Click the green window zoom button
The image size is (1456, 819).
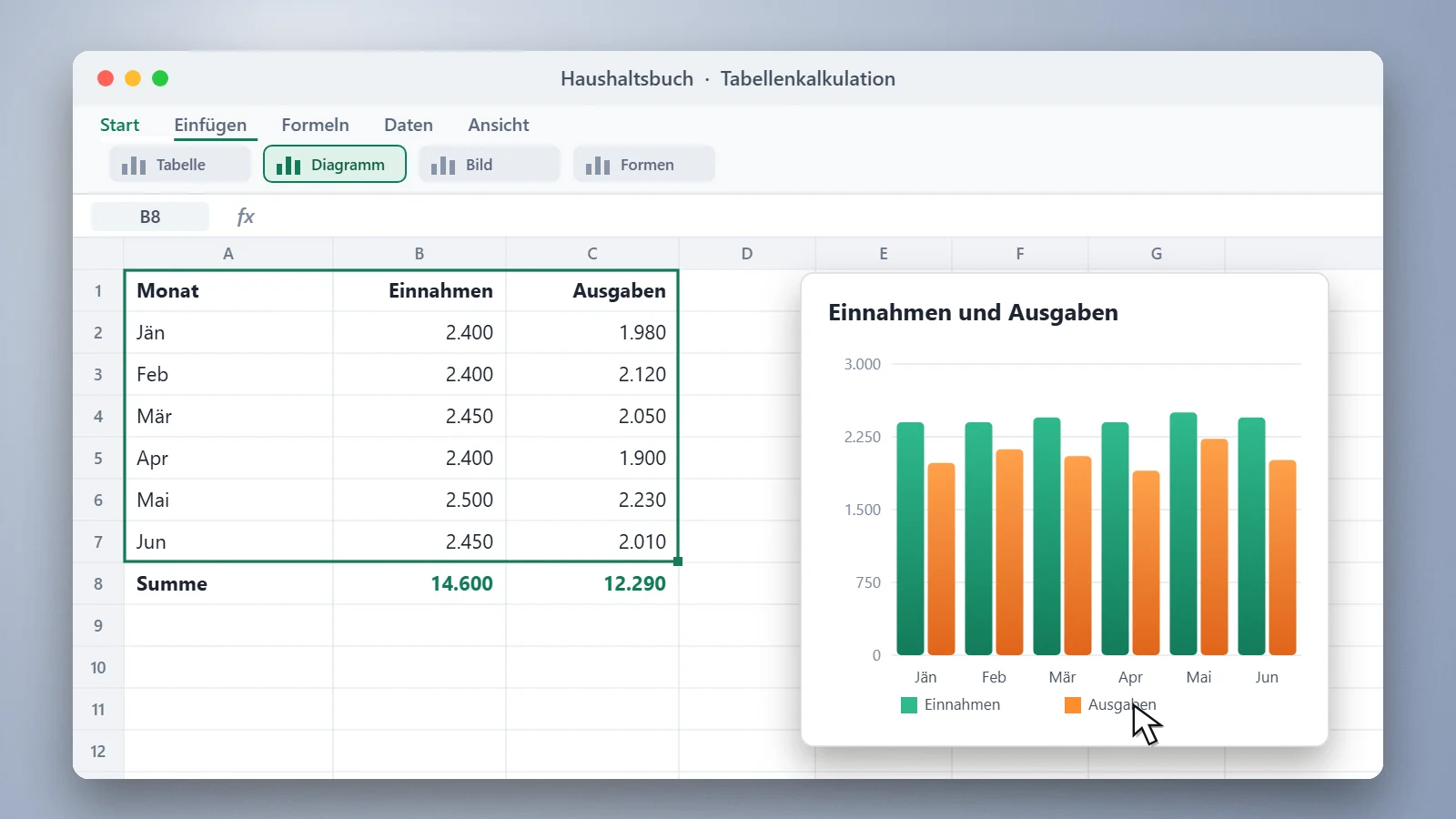click(160, 78)
